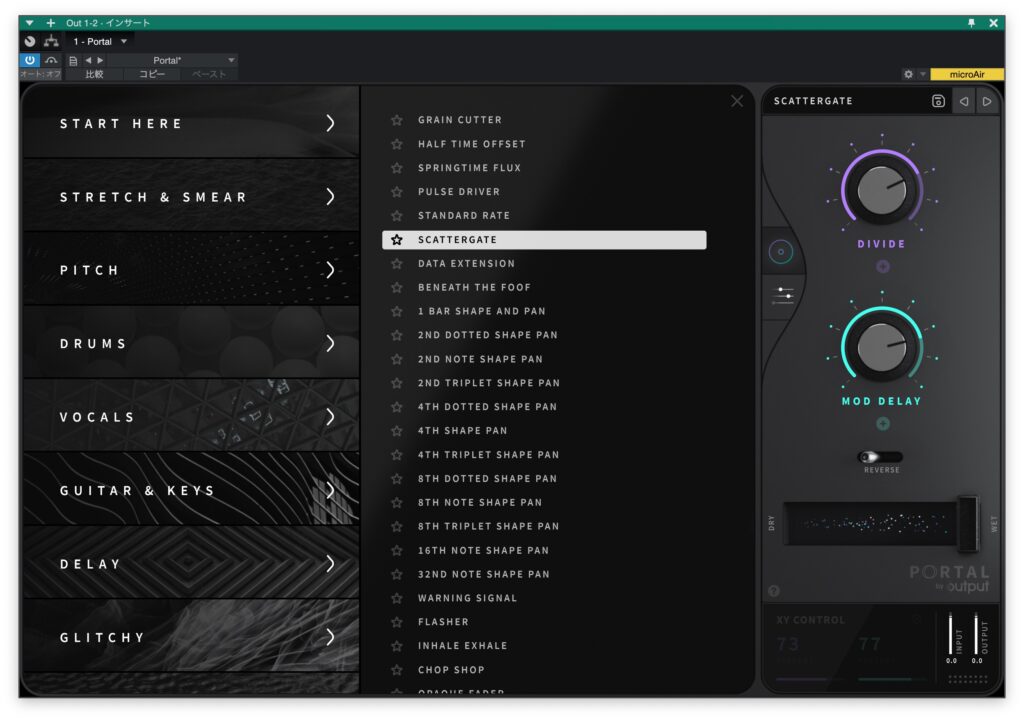The height and width of the screenshot is (720, 1024).
Task: Load the WARNING SIGNAL preset
Action: (467, 598)
